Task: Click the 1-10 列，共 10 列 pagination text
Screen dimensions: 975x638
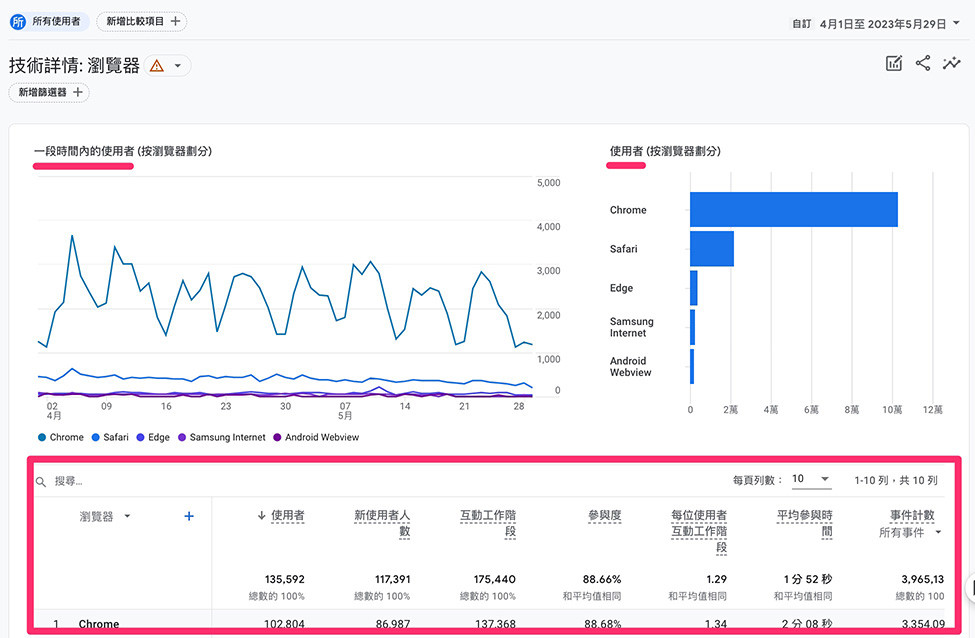Action: click(x=895, y=480)
